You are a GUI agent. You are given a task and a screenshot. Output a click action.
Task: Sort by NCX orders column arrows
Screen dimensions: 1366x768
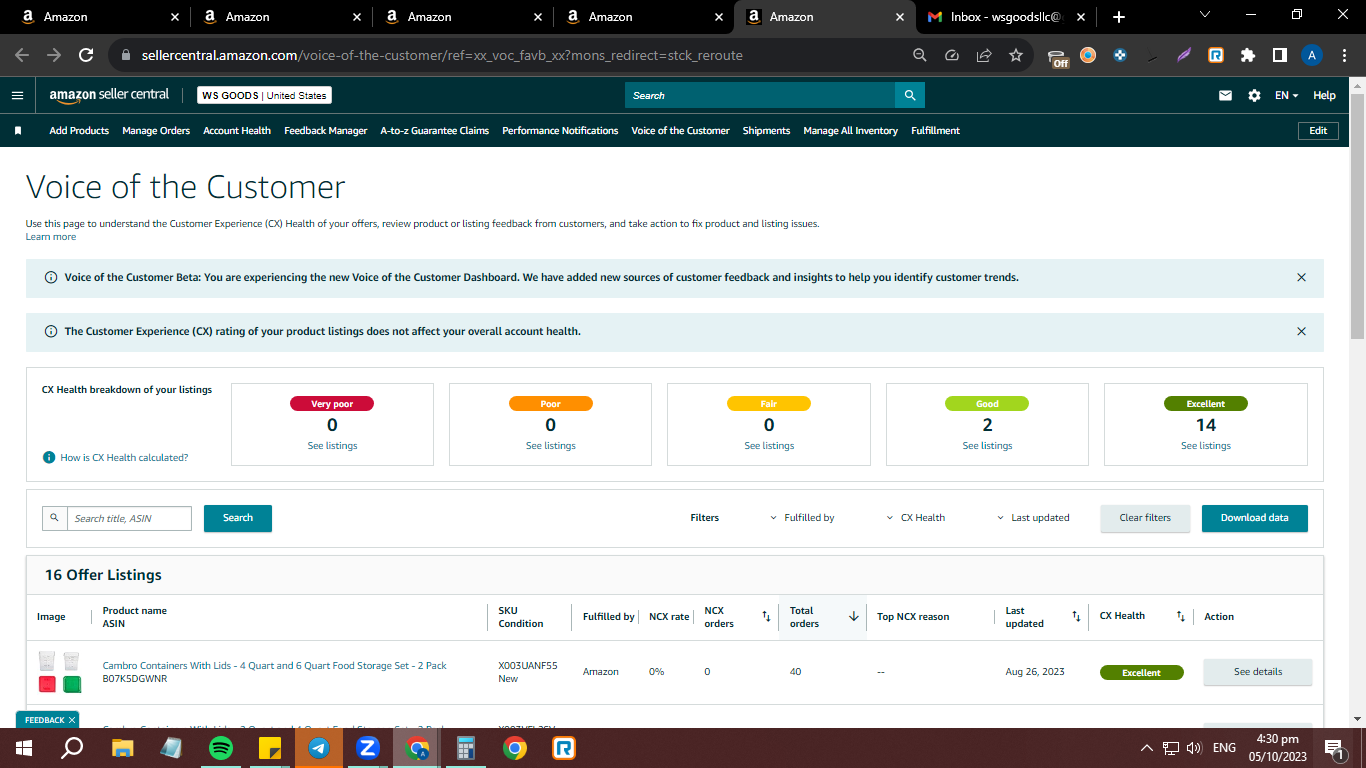pos(766,617)
